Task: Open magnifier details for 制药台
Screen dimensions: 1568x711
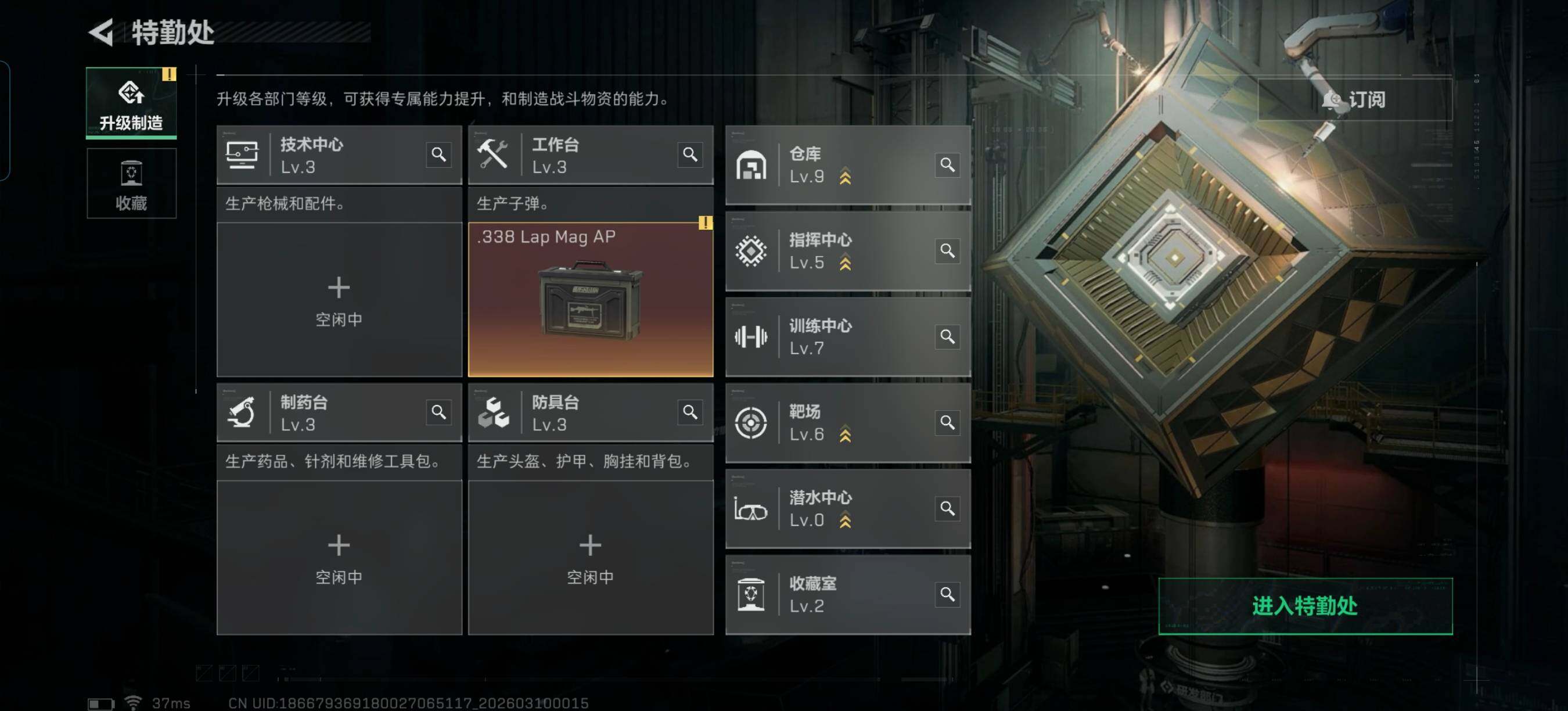Action: point(439,412)
